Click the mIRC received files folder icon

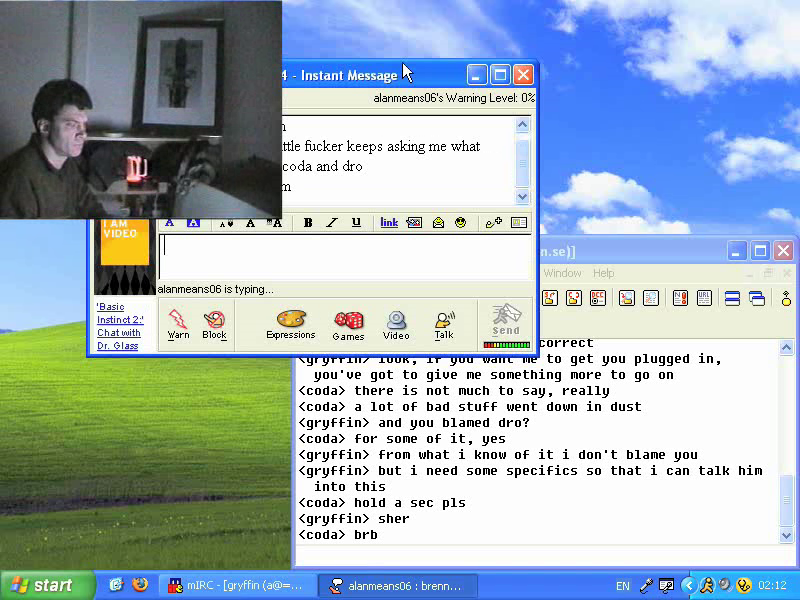pyautogui.click(x=574, y=297)
